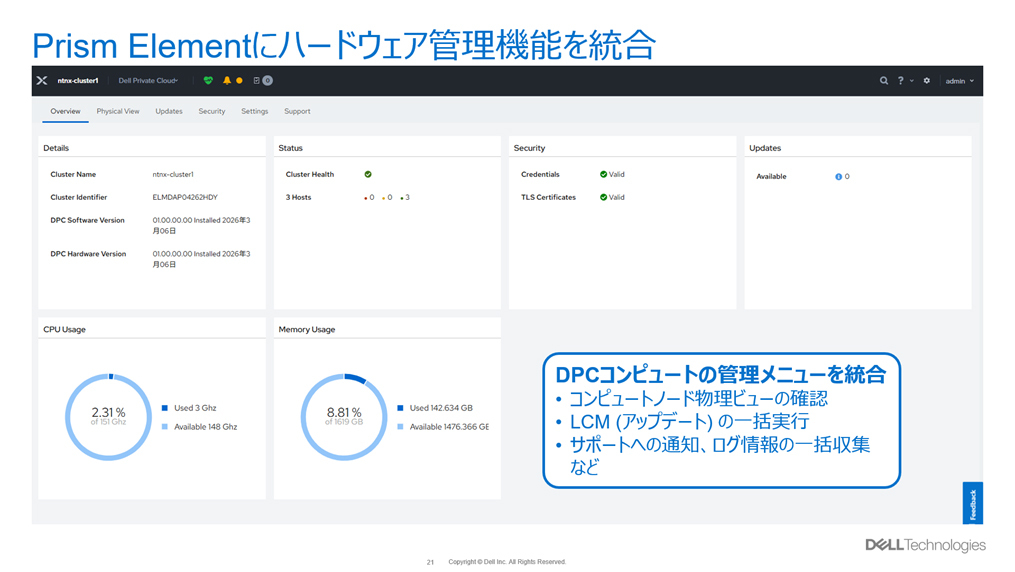This screenshot has height=572, width=1015.
Task: Click the Memory Usage panel heading
Action: pos(307,329)
